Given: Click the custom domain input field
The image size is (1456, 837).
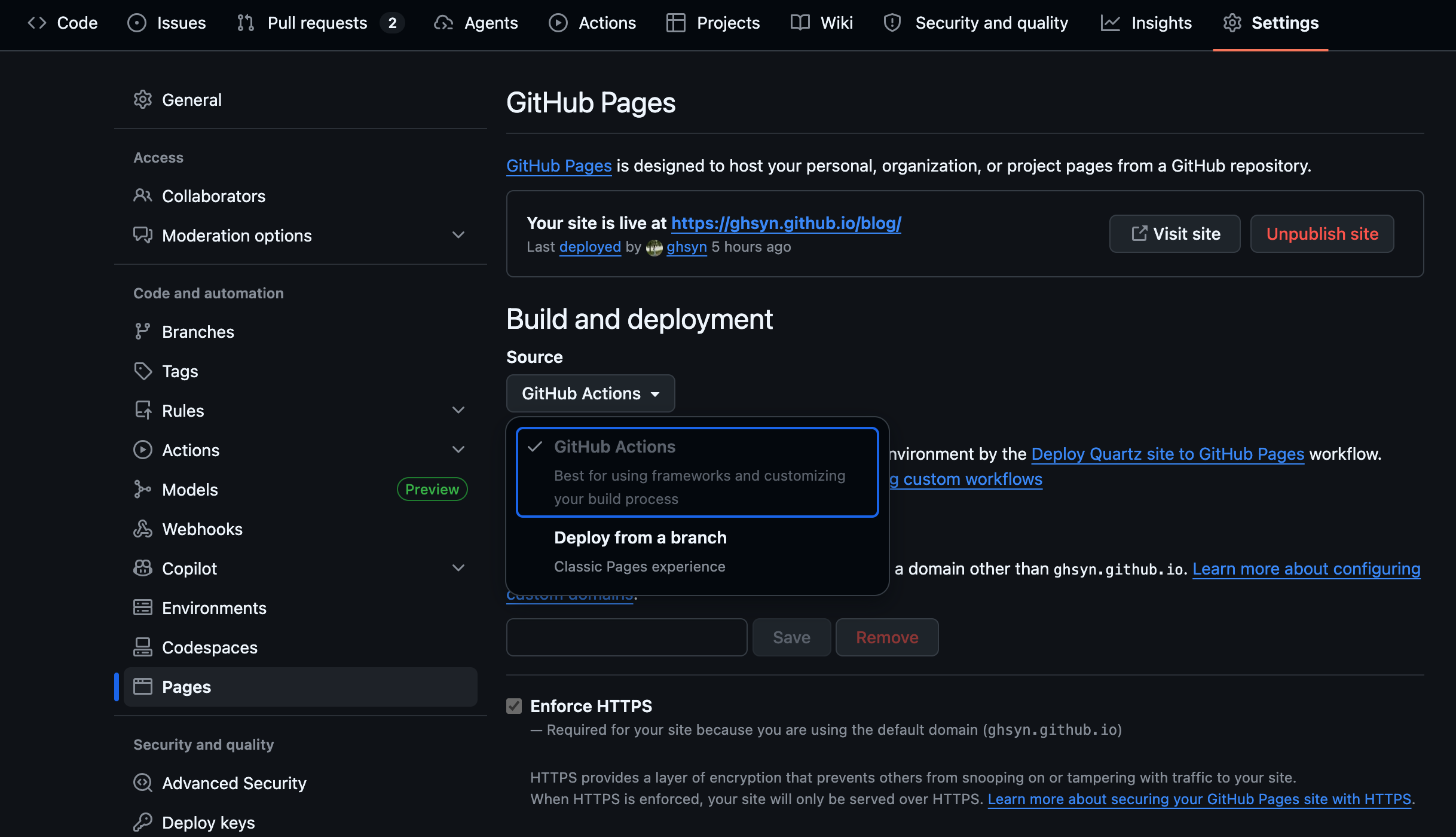Looking at the screenshot, I should [x=626, y=637].
